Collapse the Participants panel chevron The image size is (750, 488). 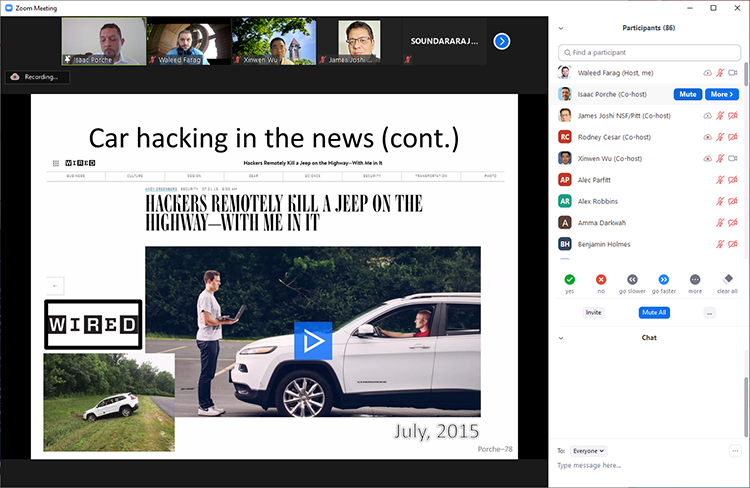pyautogui.click(x=561, y=28)
